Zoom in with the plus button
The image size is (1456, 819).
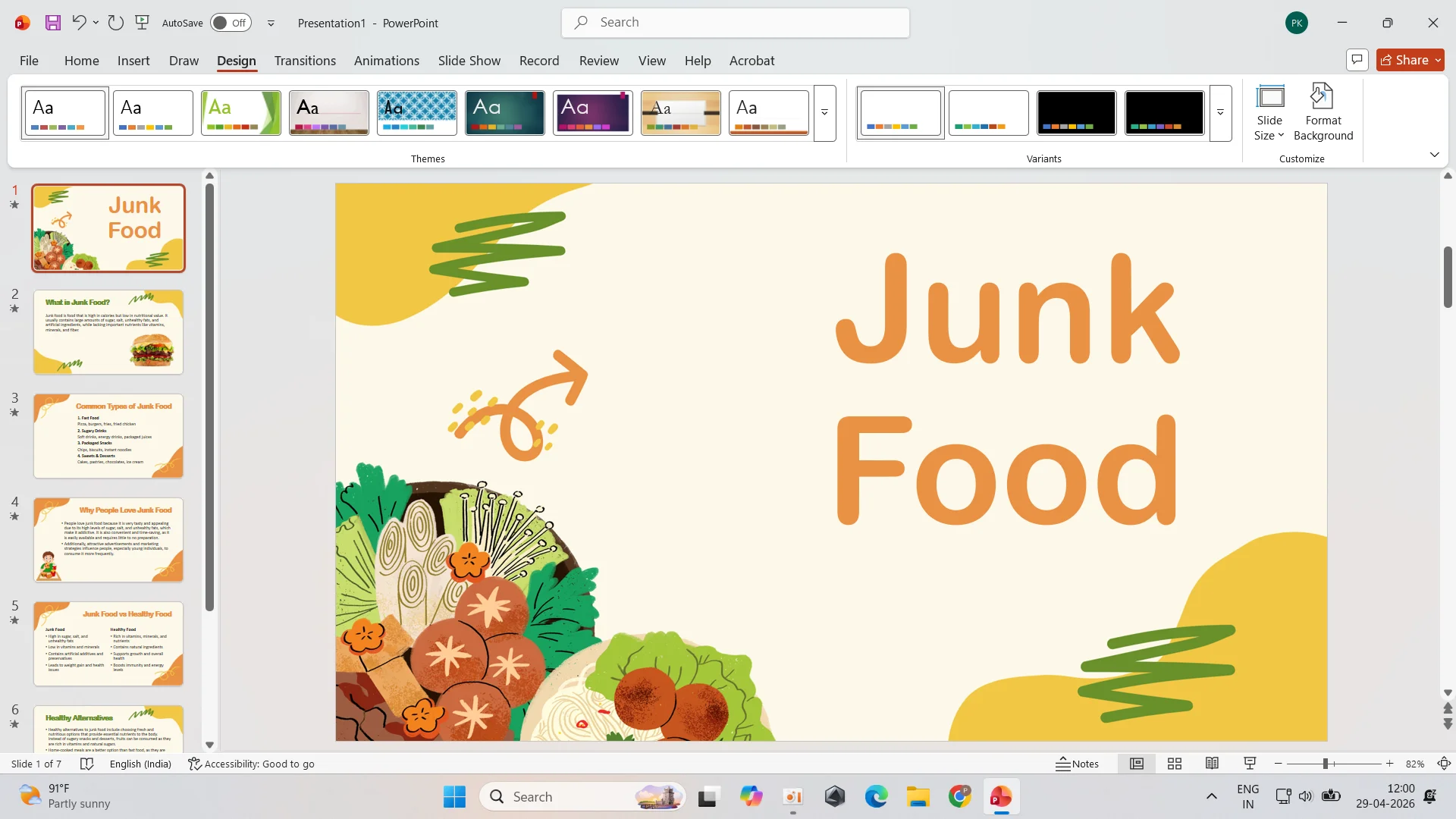click(1389, 764)
